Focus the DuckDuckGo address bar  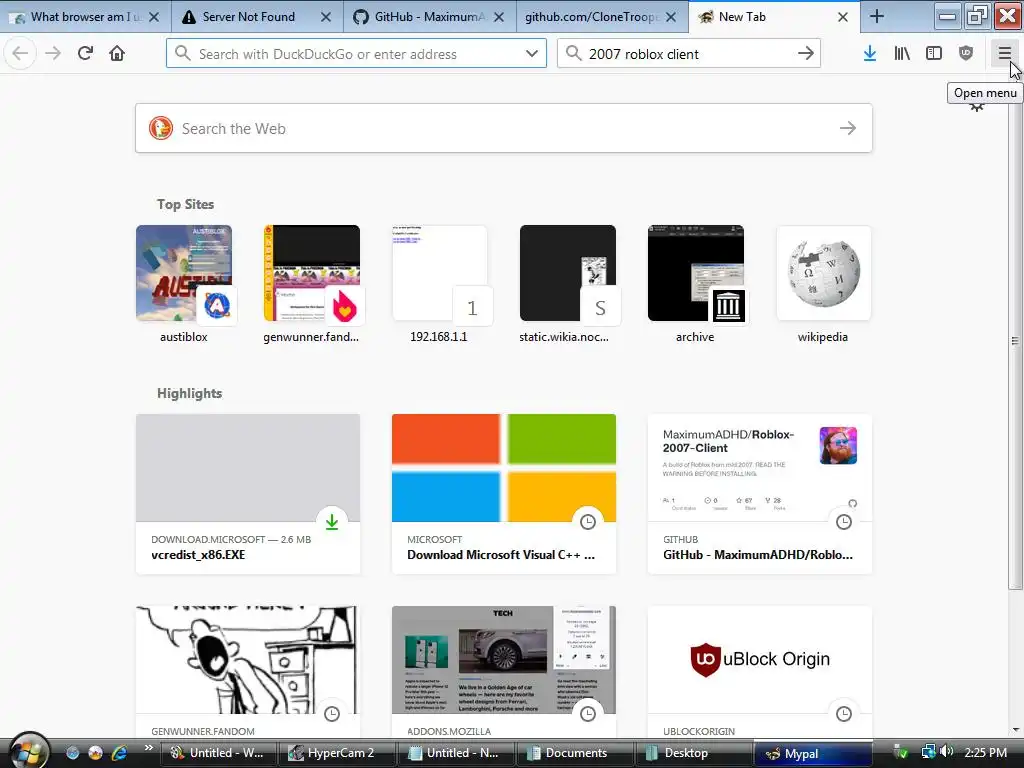pos(356,54)
